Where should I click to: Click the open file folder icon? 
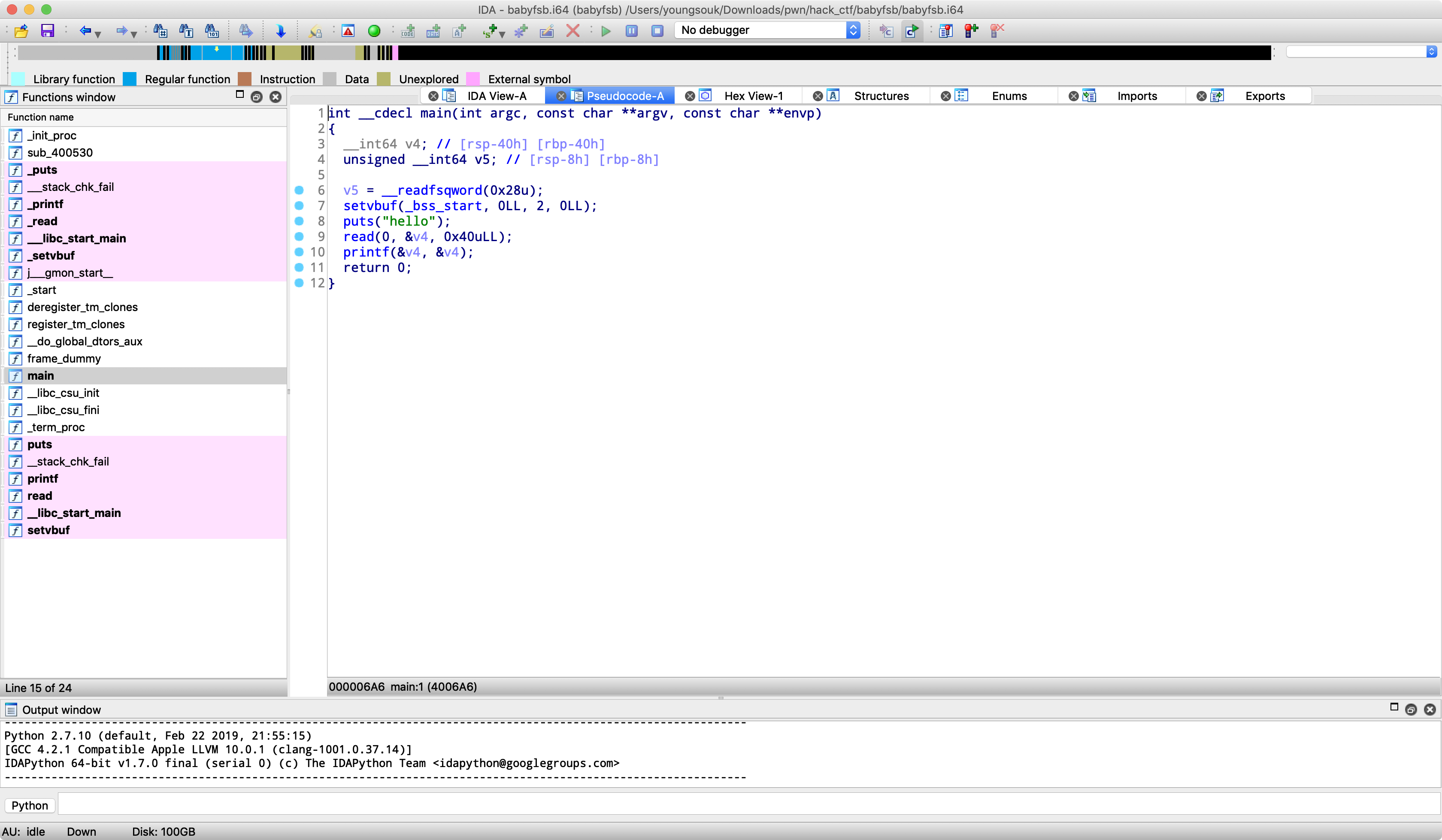click(21, 31)
